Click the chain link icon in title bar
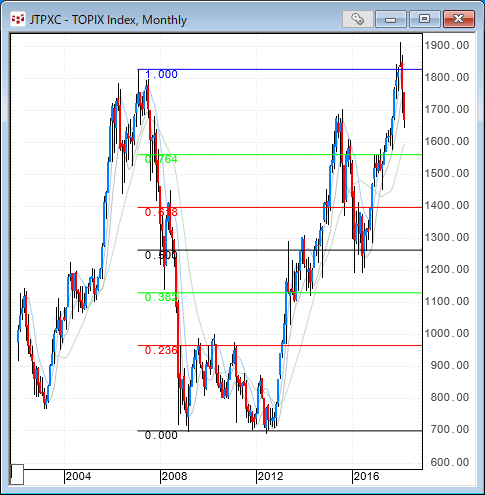The height and width of the screenshot is (495, 485). [x=357, y=19]
